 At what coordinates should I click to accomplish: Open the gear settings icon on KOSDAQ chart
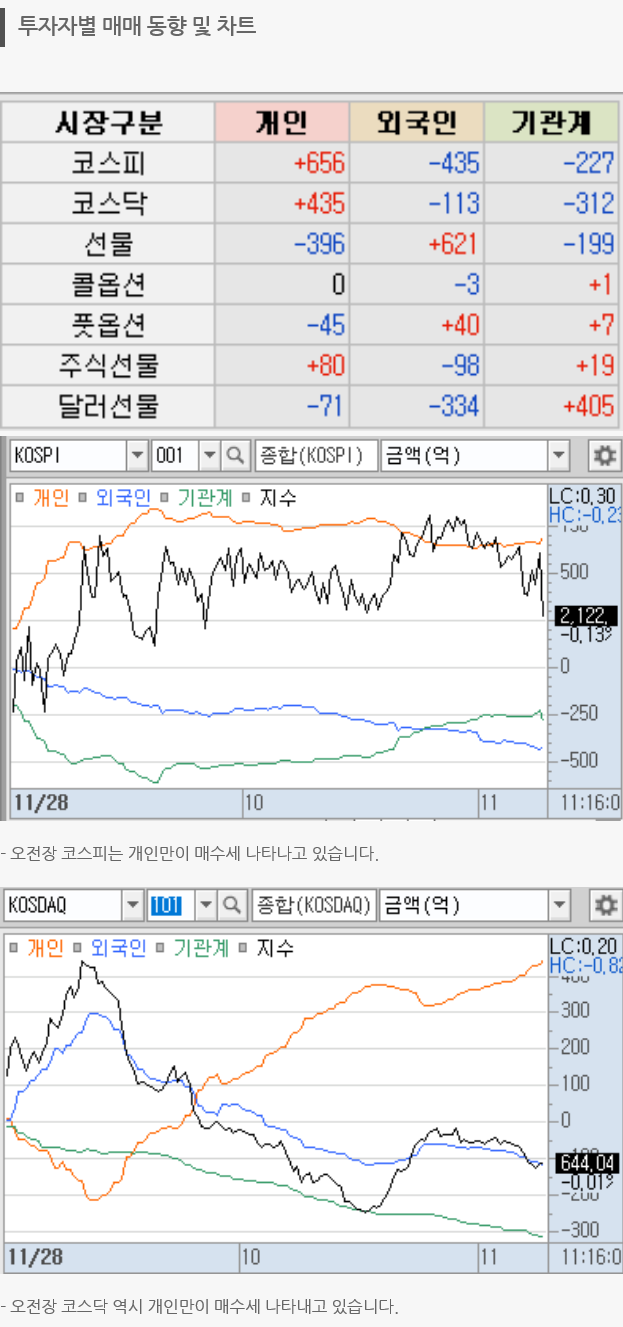(603, 906)
